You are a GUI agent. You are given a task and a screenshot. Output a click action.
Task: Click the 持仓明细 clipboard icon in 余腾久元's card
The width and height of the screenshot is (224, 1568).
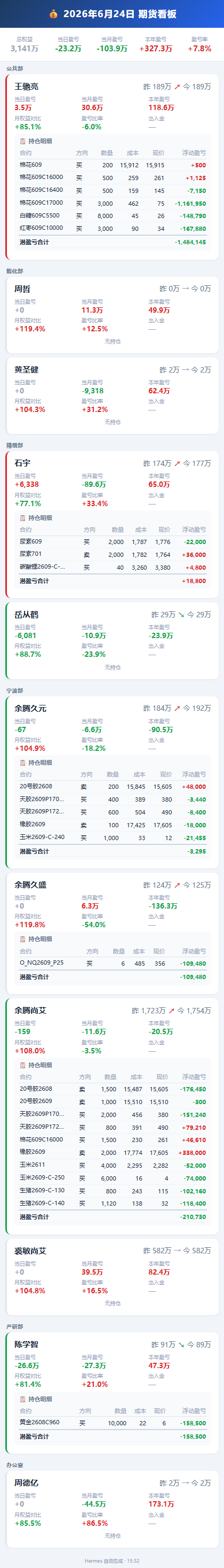tap(23, 763)
